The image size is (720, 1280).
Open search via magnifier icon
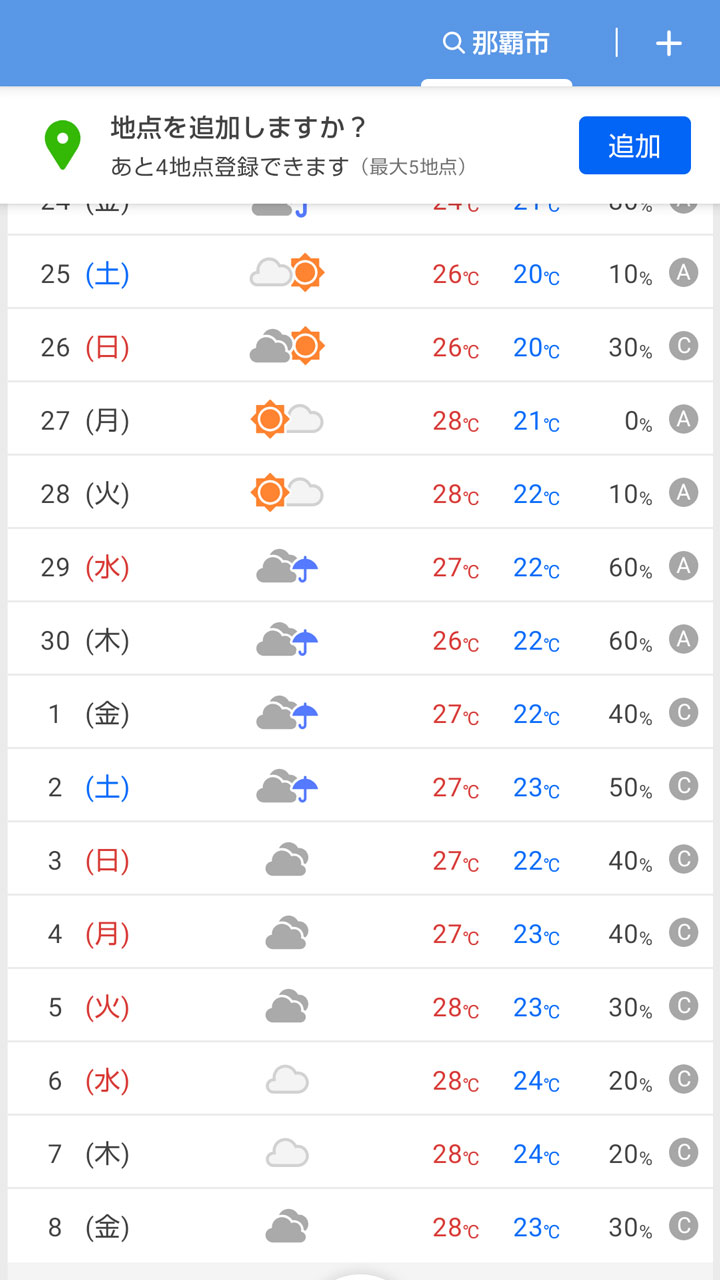[x=453, y=43]
